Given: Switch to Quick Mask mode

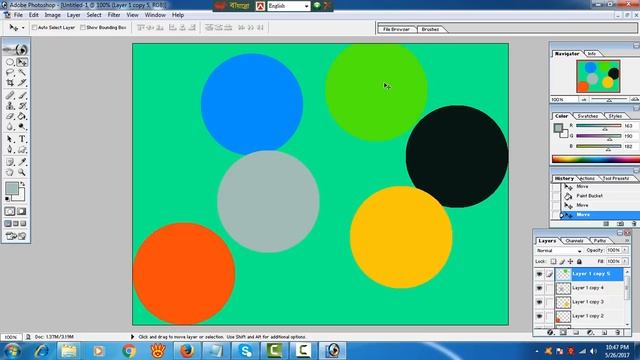Looking at the screenshot, I should [22, 211].
